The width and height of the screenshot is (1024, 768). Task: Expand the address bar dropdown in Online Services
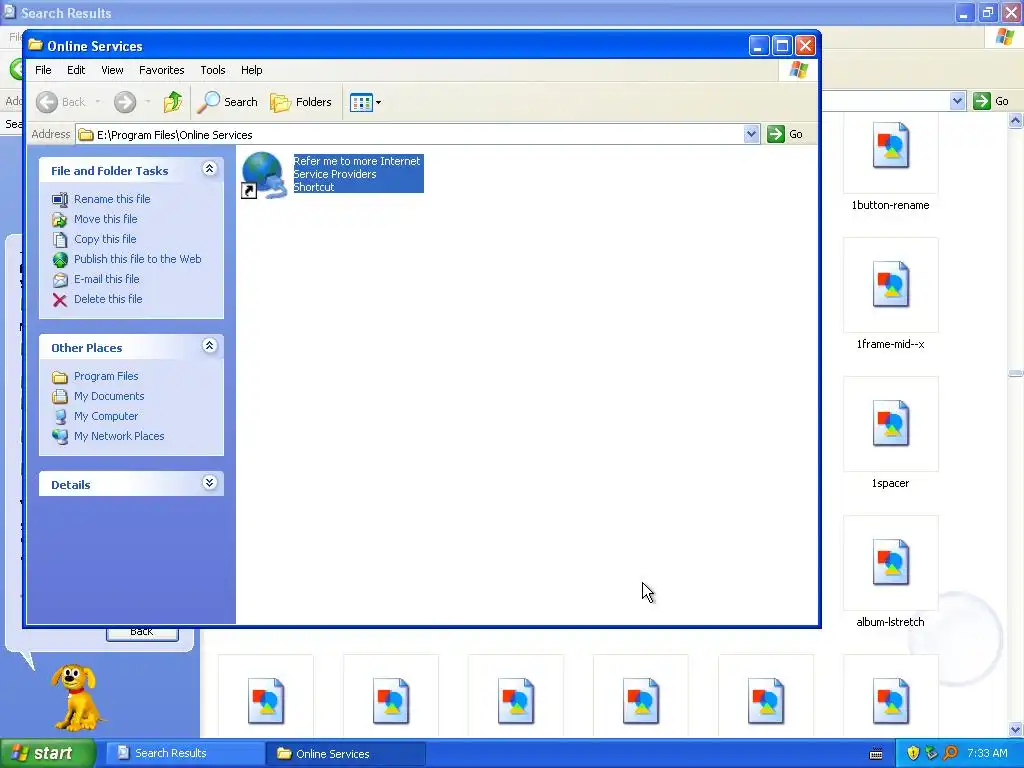pos(752,135)
